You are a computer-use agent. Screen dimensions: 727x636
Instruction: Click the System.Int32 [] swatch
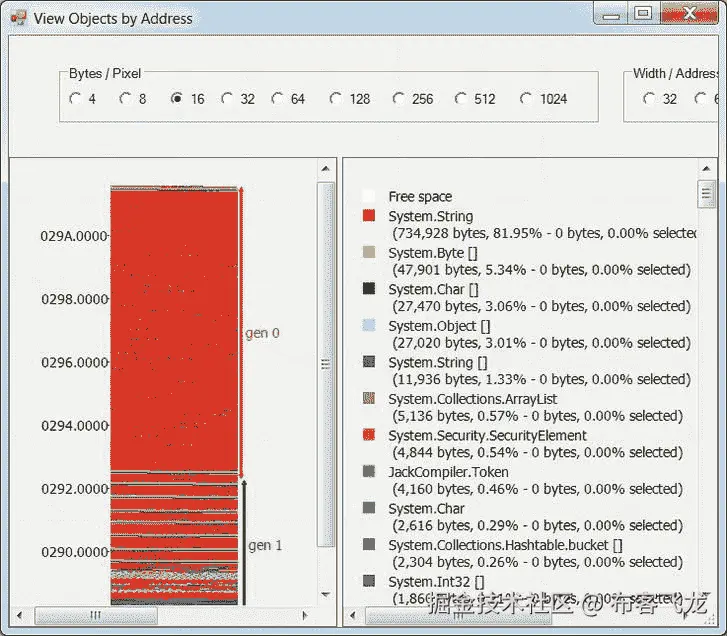369,580
